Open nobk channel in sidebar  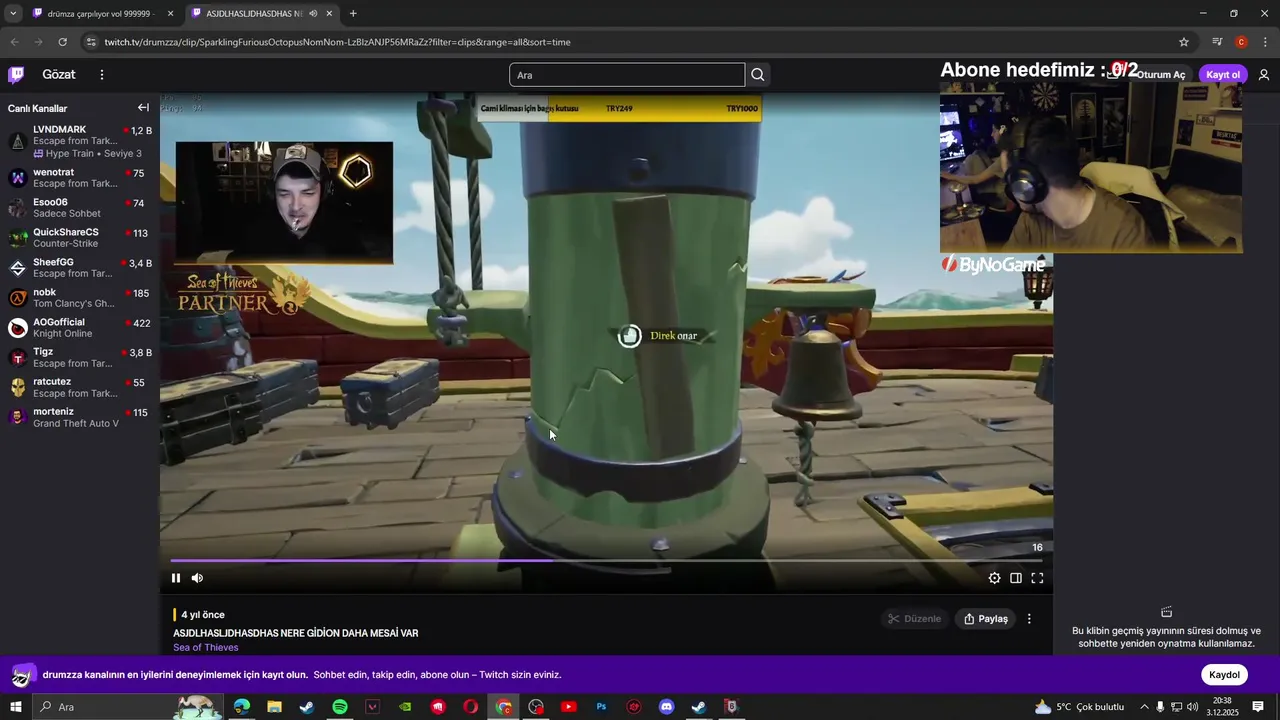point(80,298)
